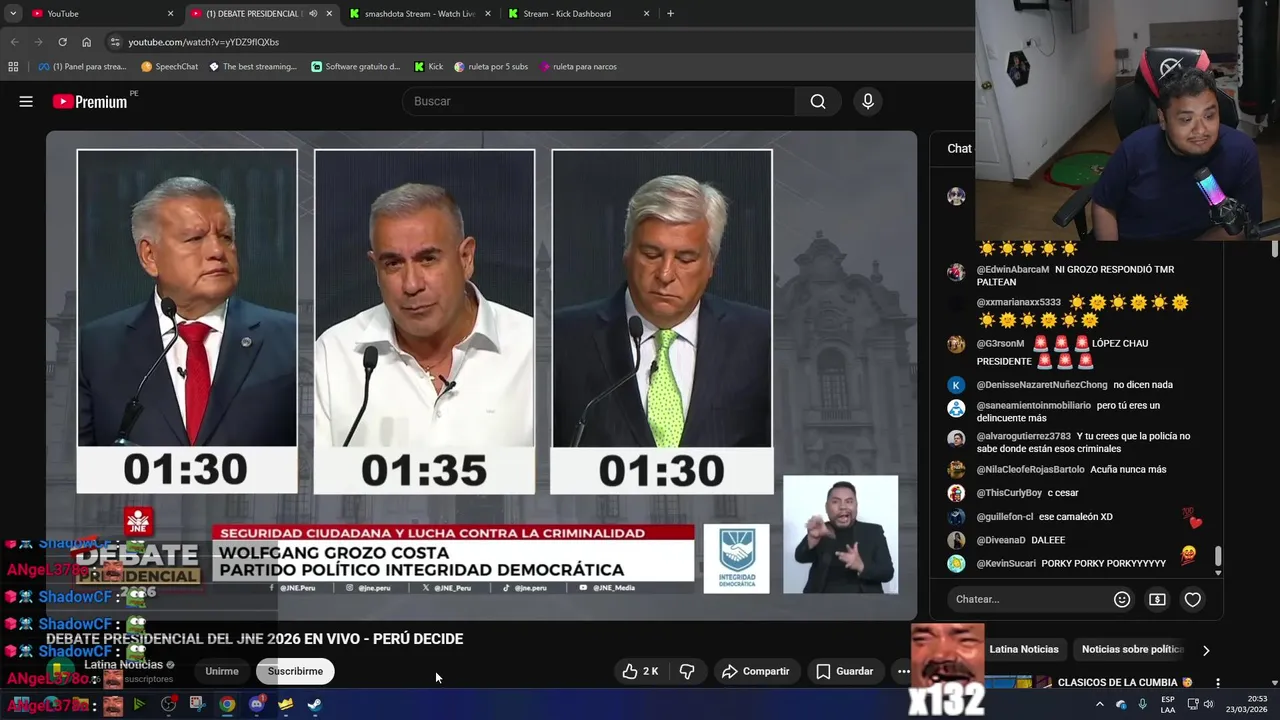Mute the DEBATE PRESIDENCIAL tab audio icon
Viewport: 1280px width, 720px height.
[x=313, y=14]
